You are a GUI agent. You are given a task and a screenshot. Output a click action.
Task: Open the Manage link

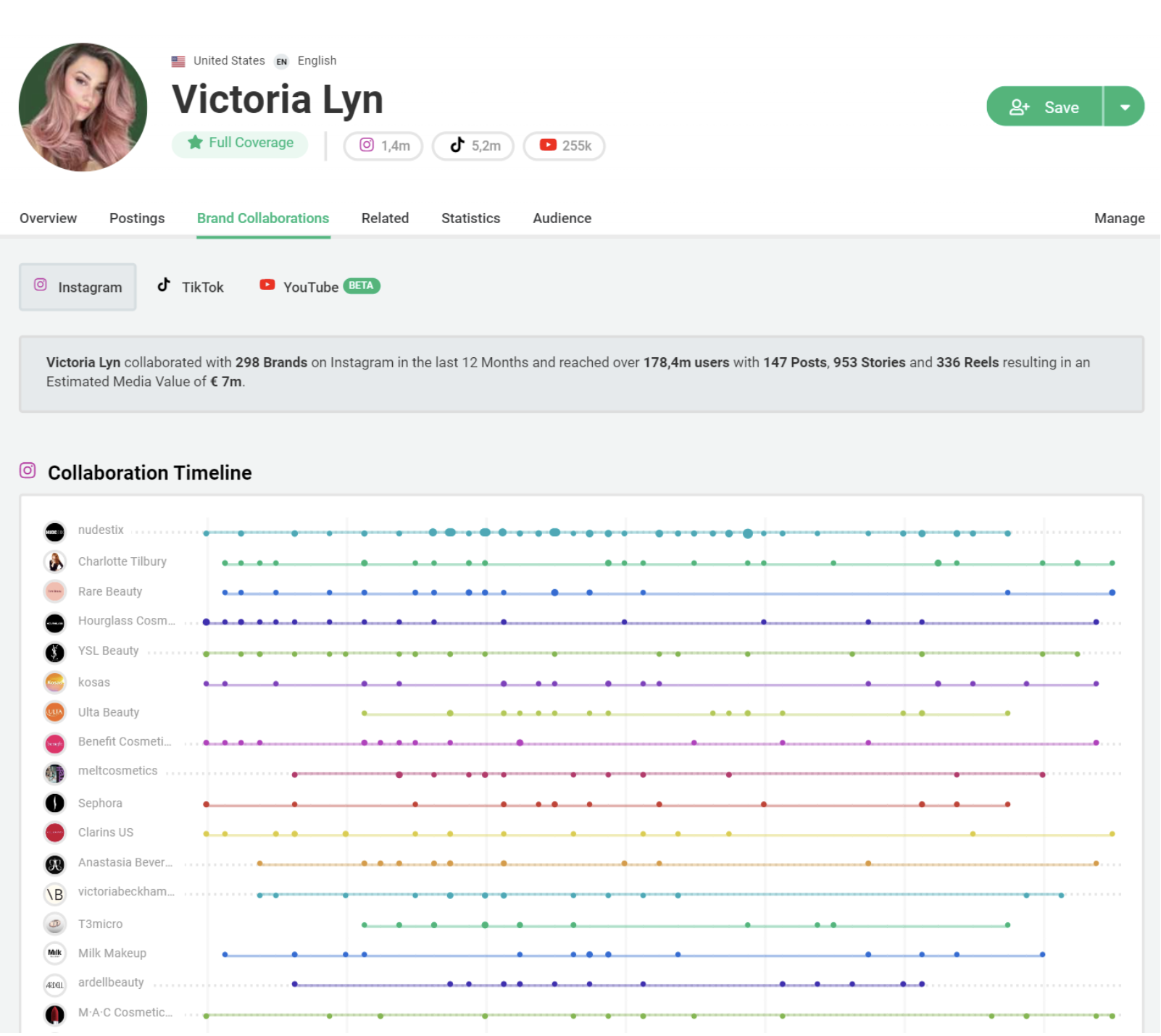1119,218
